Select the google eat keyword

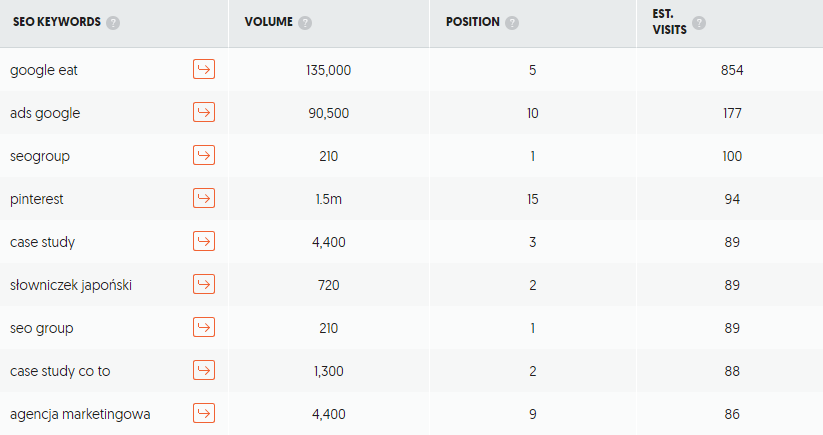44,70
